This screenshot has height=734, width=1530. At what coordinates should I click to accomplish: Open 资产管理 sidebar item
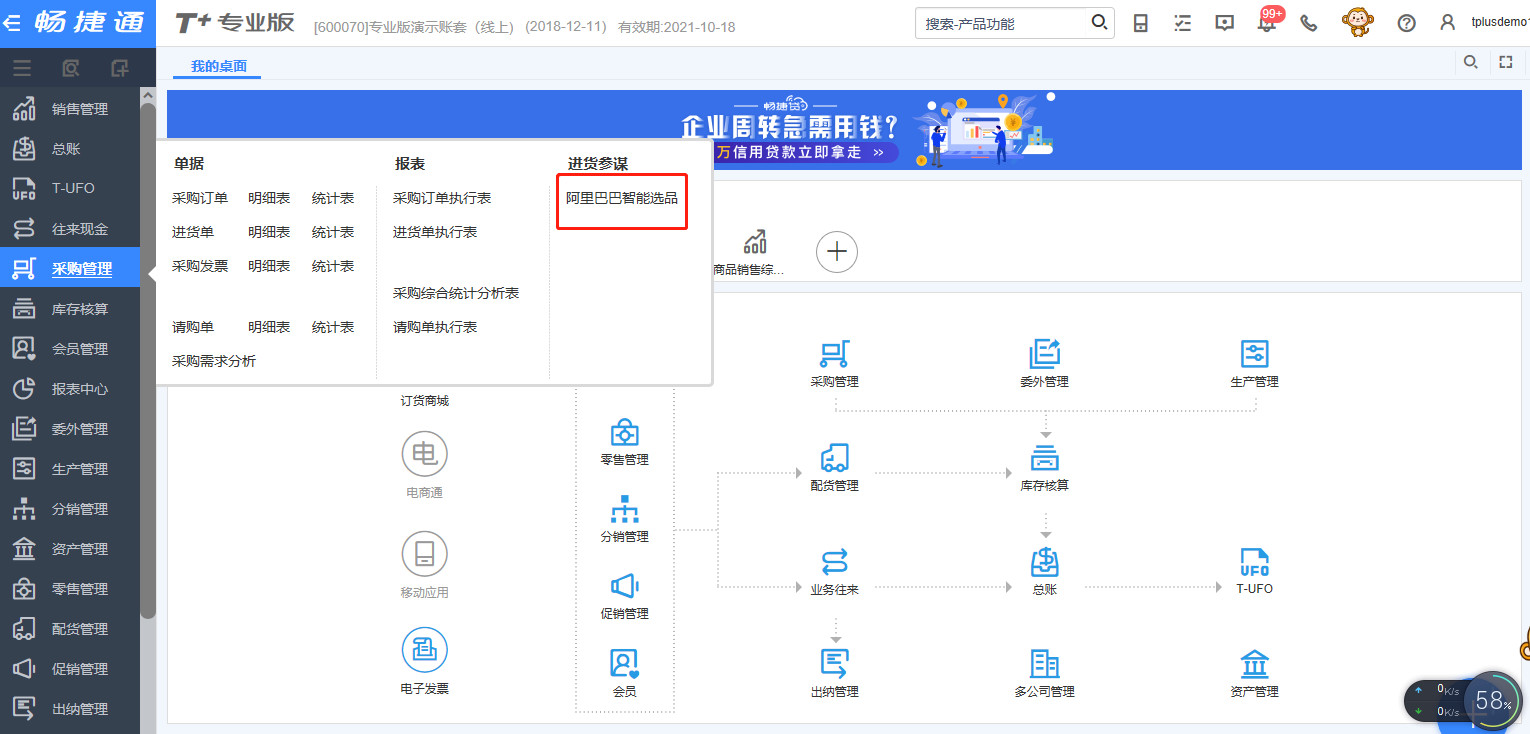[x=70, y=549]
